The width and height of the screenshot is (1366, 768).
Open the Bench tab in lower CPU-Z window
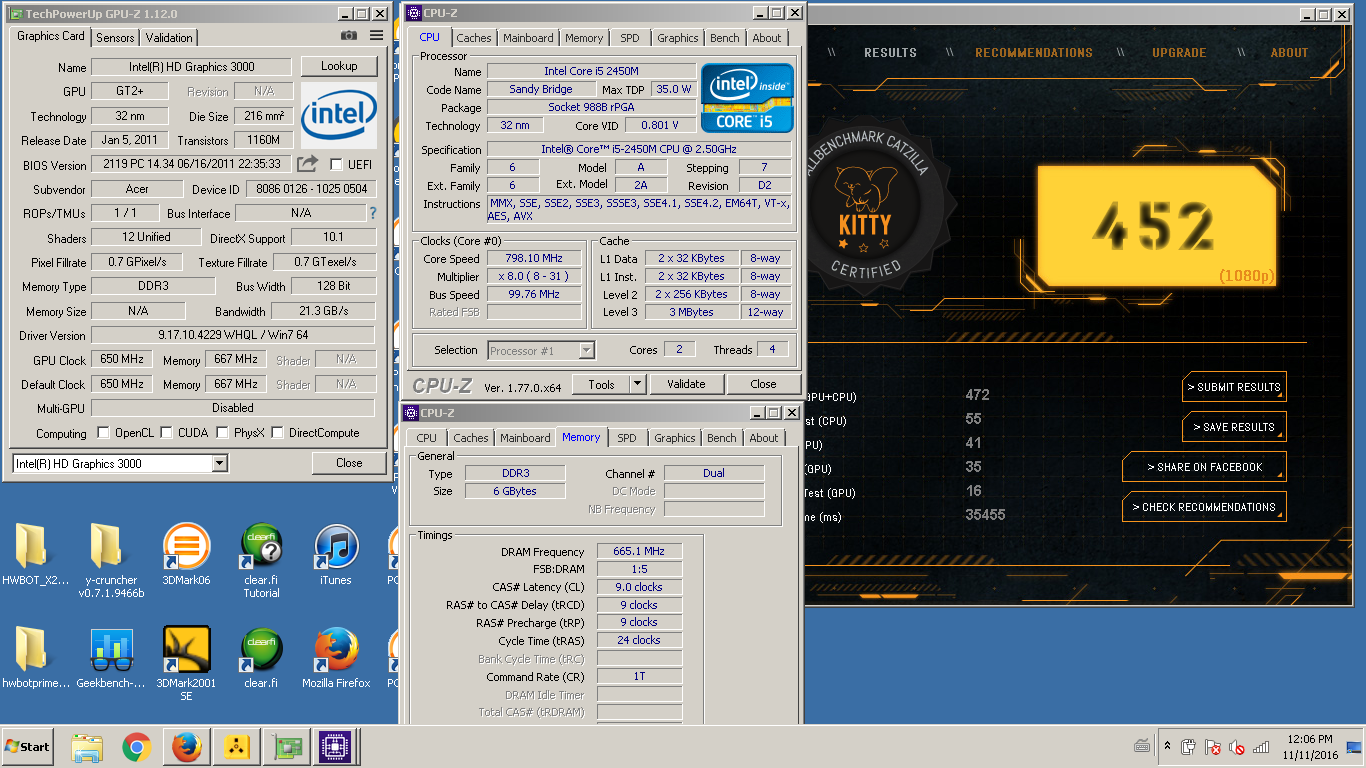pyautogui.click(x=721, y=438)
